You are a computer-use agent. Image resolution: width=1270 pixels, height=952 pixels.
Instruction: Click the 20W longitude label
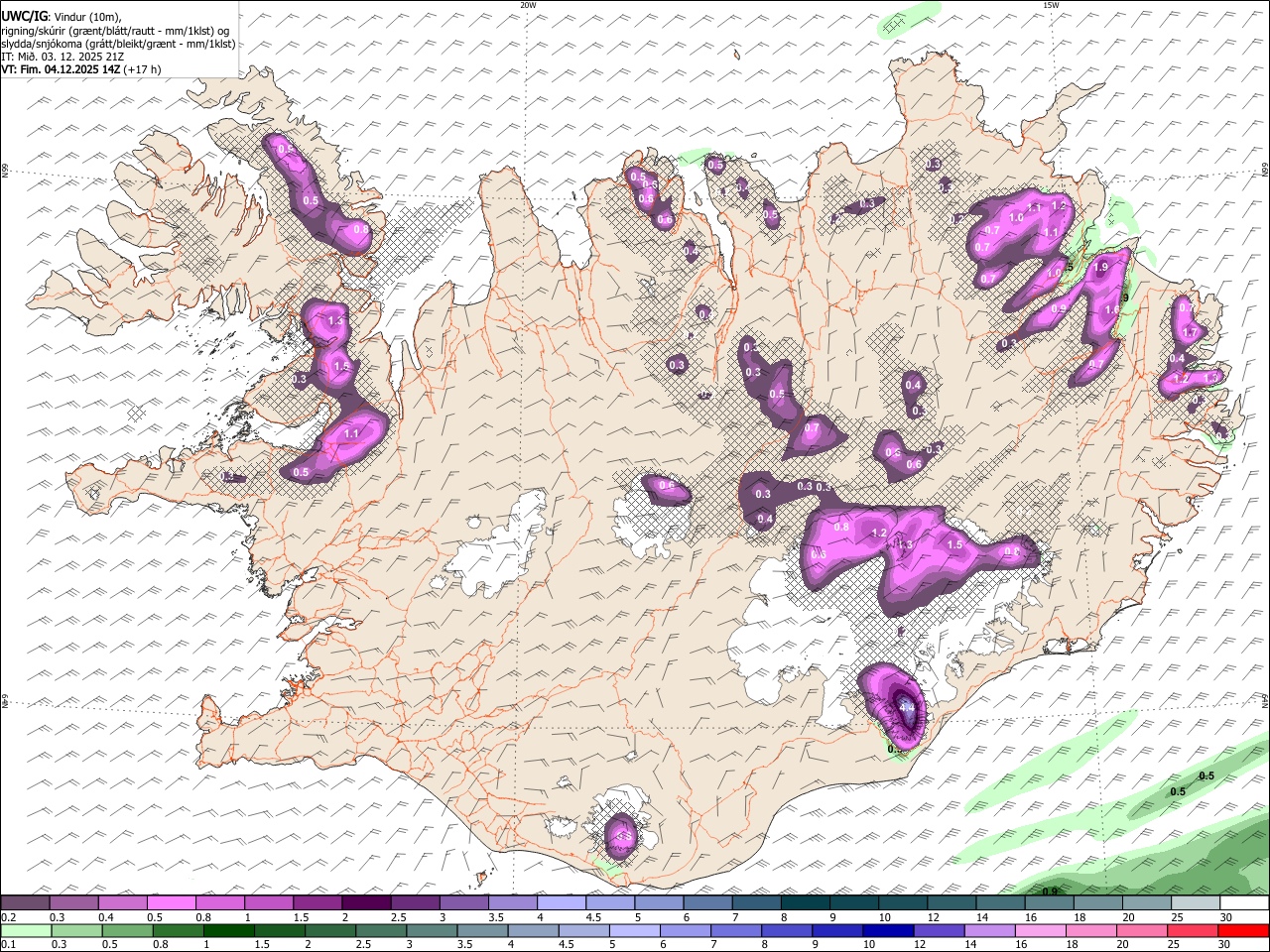[529, 5]
